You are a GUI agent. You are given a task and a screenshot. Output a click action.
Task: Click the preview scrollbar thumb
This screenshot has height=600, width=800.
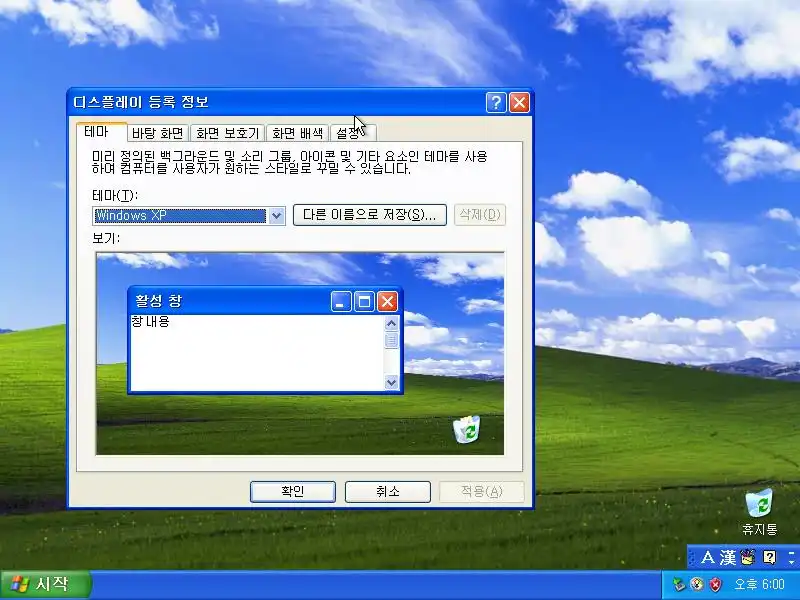tap(391, 340)
